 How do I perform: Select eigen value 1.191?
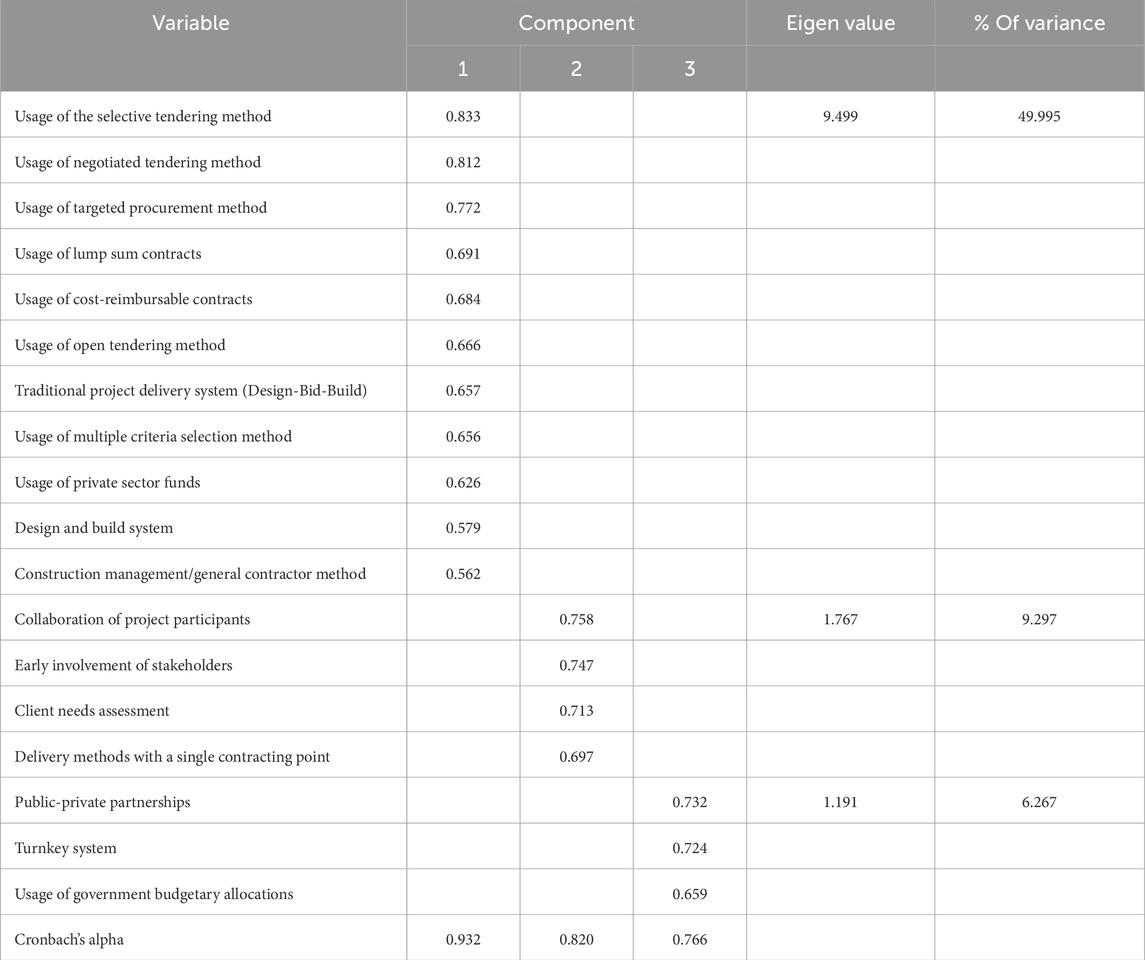click(840, 802)
